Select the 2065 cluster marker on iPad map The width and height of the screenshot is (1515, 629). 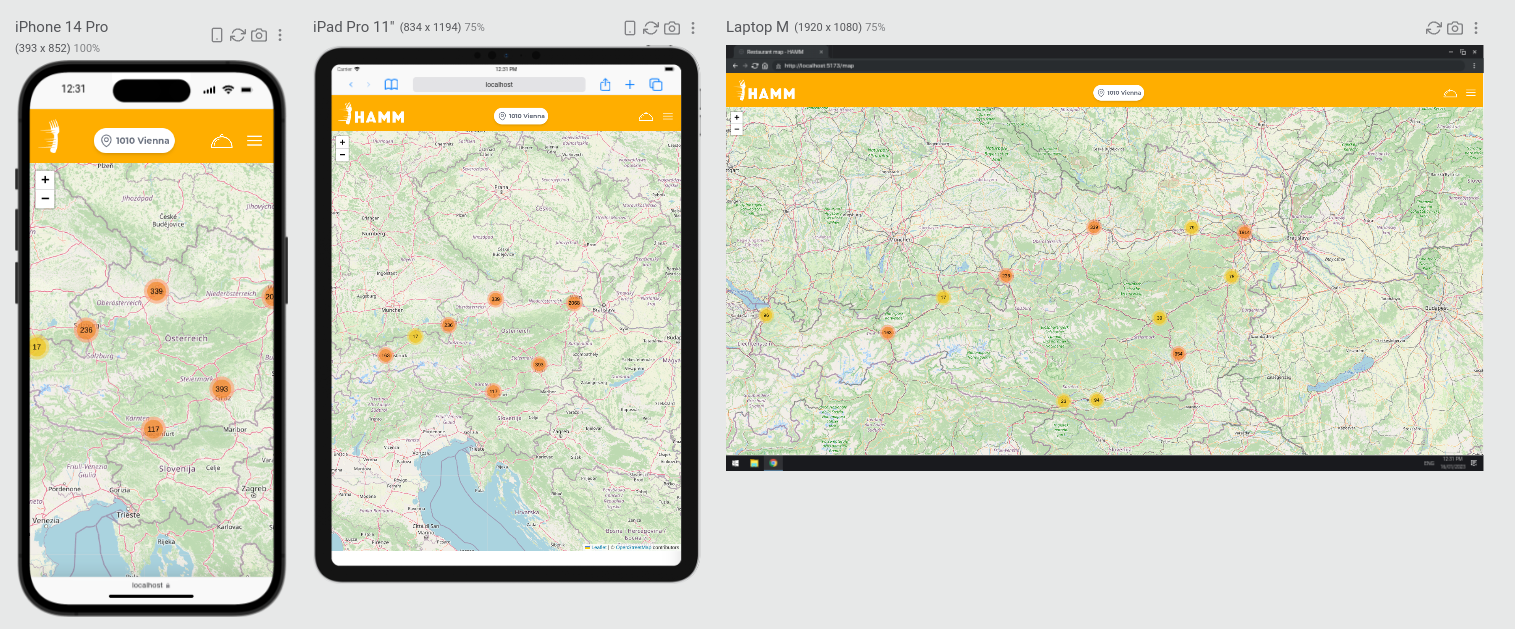click(574, 302)
